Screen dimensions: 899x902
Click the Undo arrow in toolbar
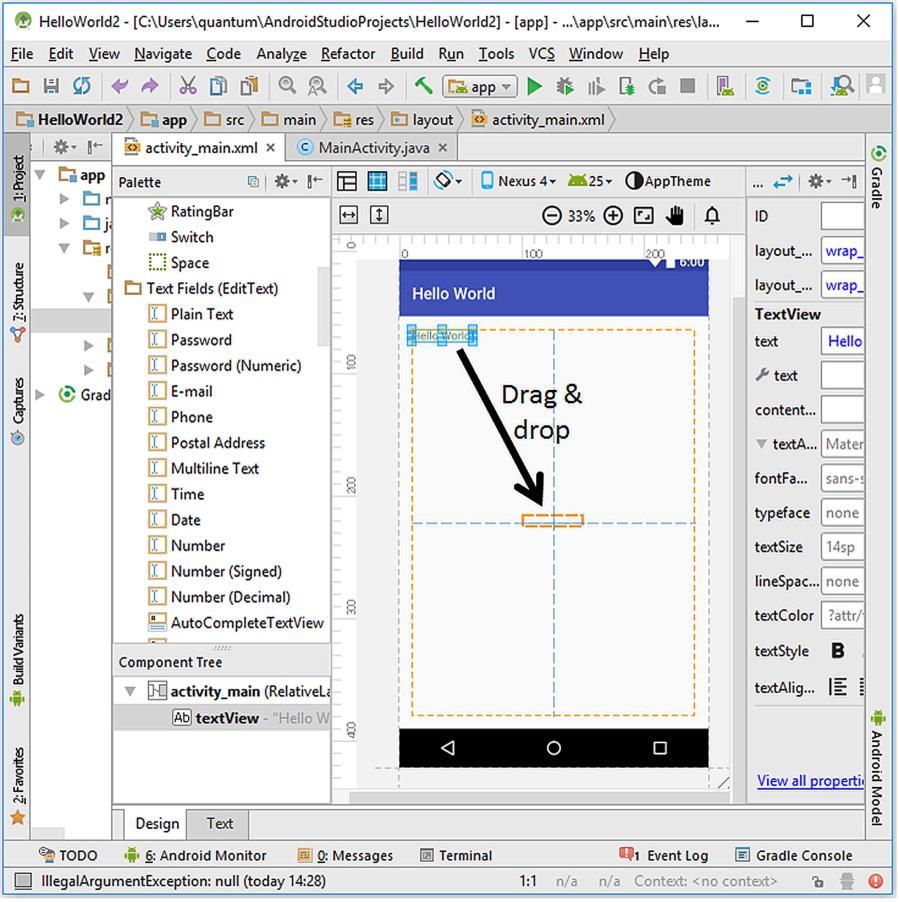coord(120,86)
